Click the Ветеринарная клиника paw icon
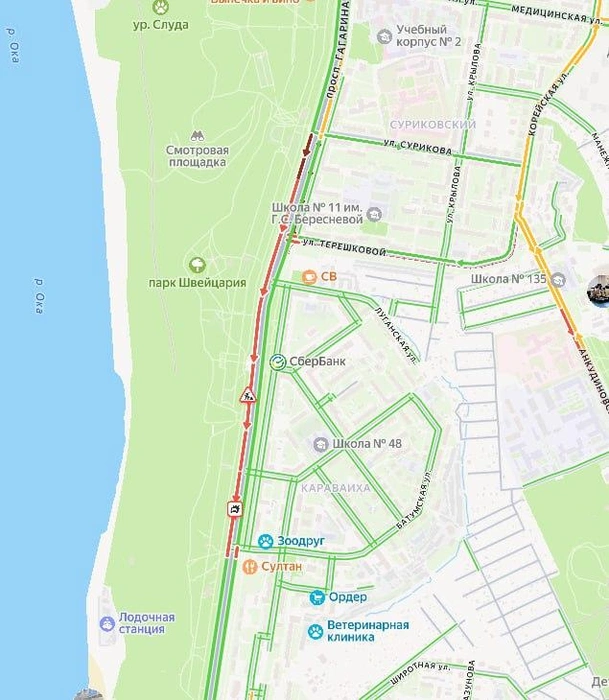 pos(316,631)
